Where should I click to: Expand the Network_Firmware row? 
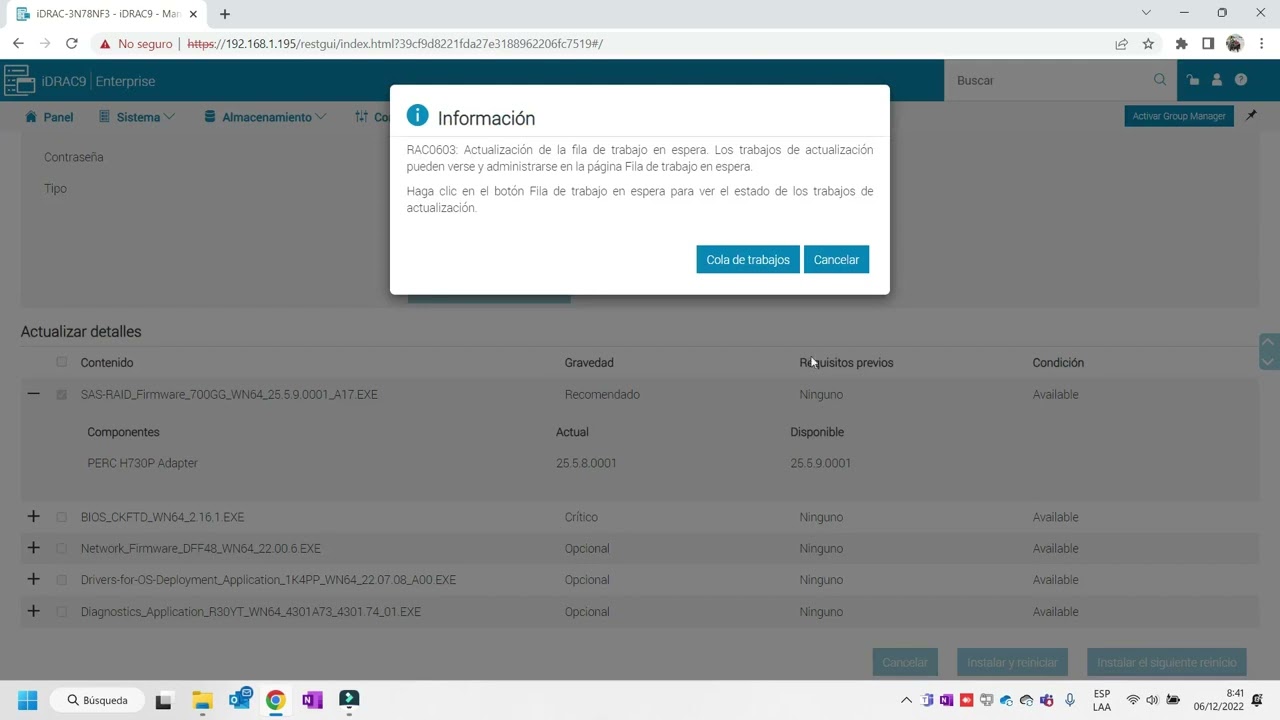point(33,548)
